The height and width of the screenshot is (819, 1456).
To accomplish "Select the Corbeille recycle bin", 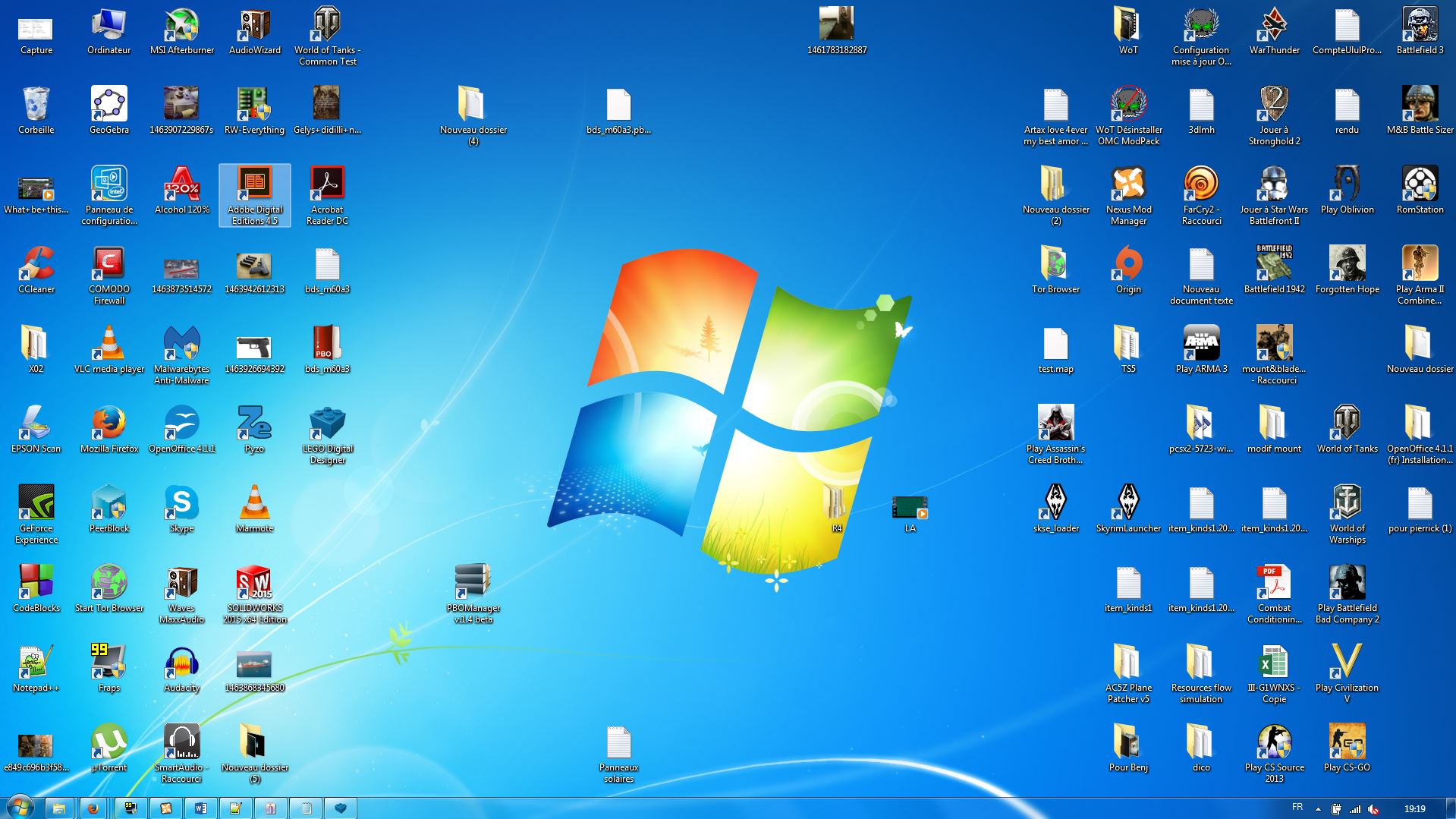I will pos(36,112).
